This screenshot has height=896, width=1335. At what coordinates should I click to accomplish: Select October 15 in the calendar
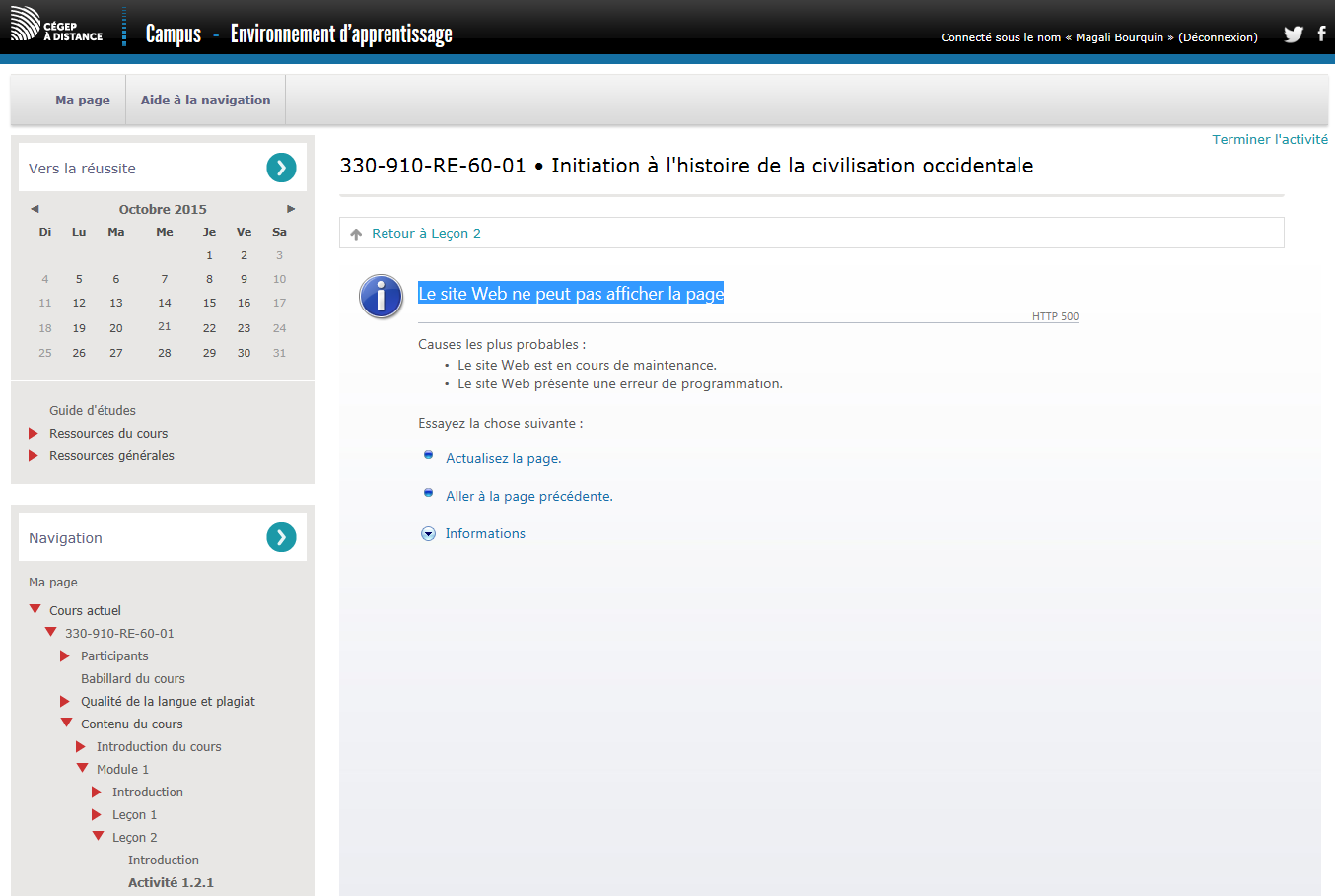209,304
